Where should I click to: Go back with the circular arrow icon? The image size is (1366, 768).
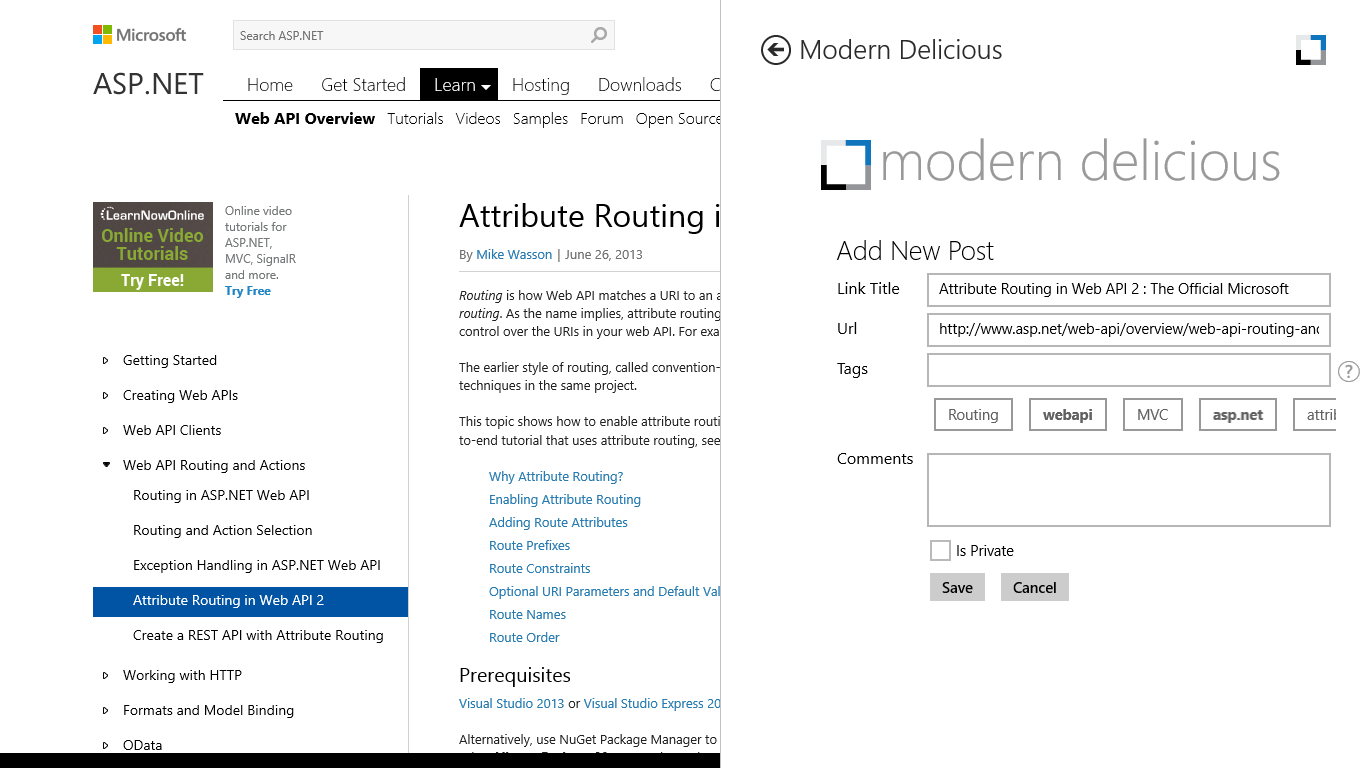coord(776,50)
